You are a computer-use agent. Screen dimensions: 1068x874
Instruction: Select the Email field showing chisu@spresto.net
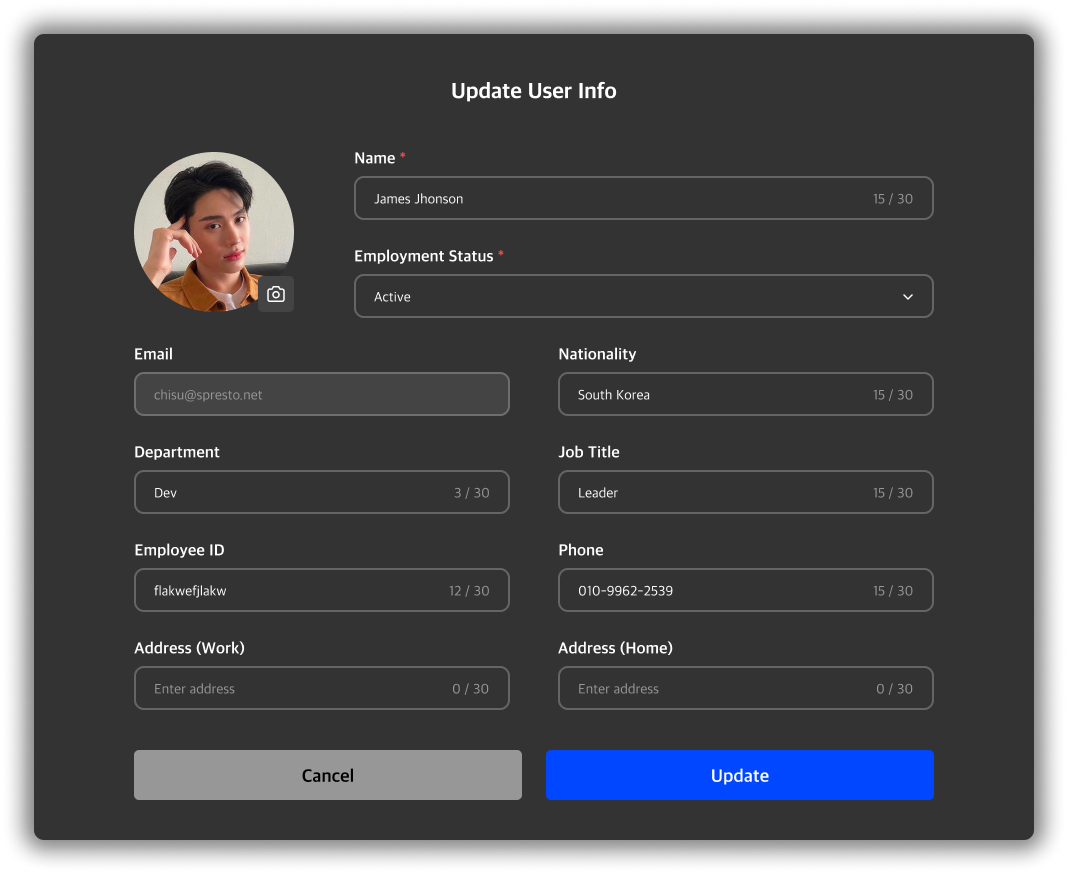[321, 394]
